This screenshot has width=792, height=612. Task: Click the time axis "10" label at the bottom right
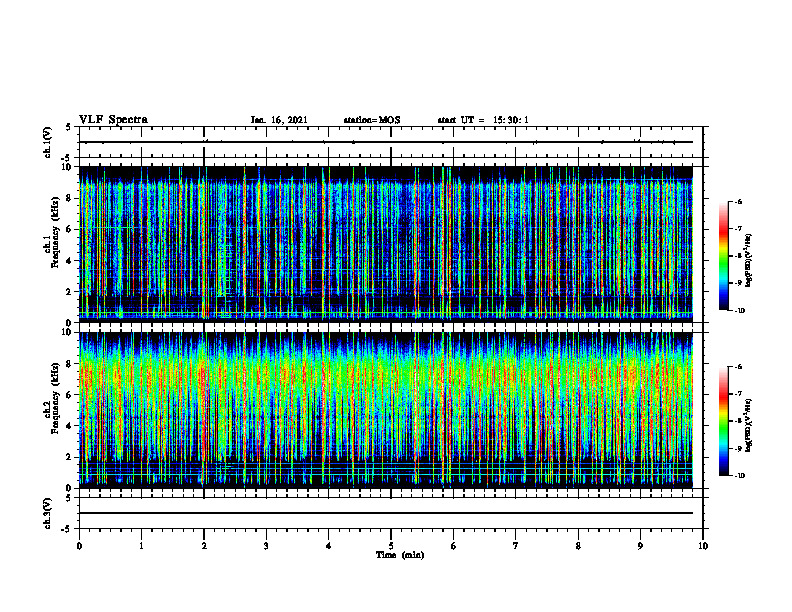(703, 546)
